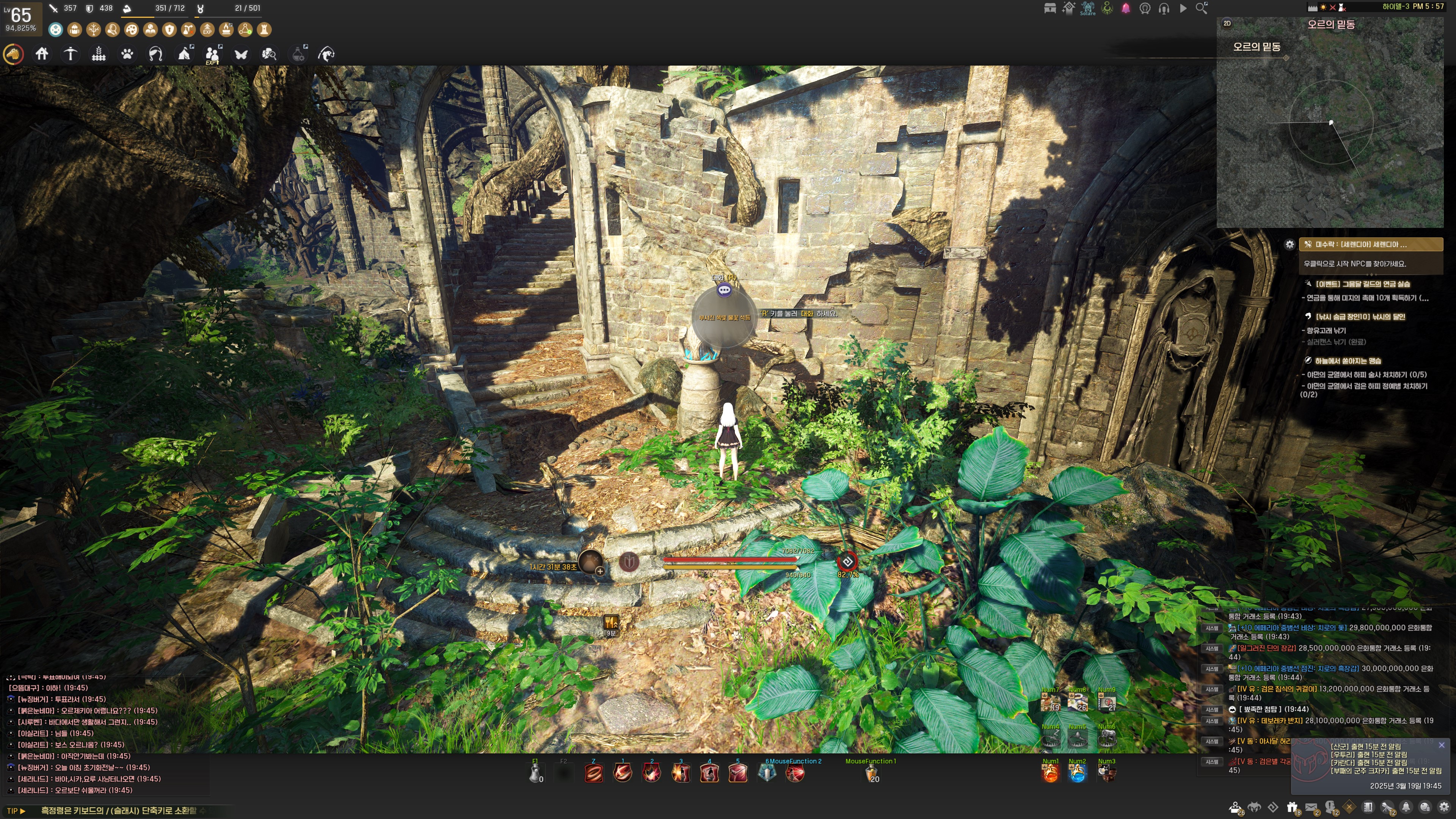The height and width of the screenshot is (819, 1456).
Task: Click the backpack buff icon
Action: (x=75, y=30)
